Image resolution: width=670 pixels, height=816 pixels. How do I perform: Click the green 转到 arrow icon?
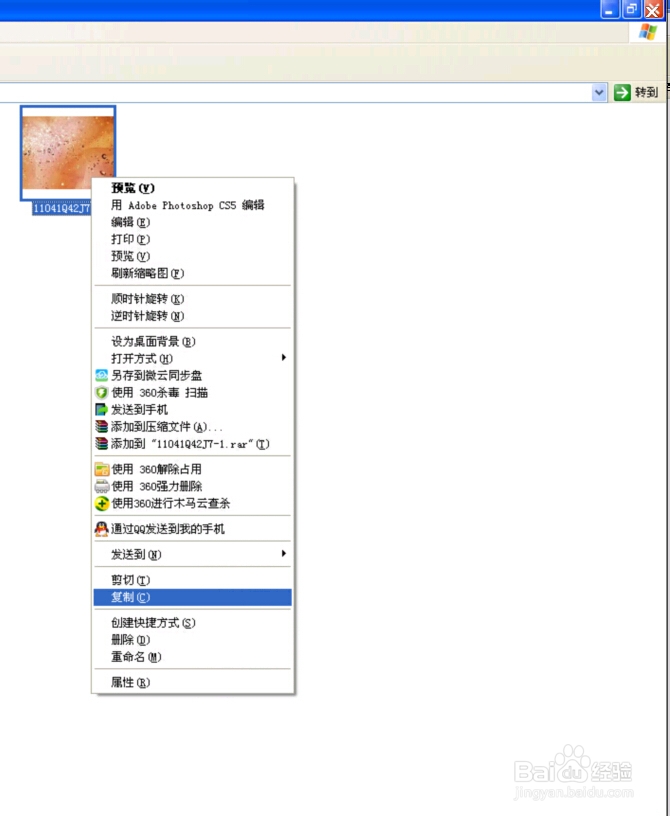[x=622, y=93]
